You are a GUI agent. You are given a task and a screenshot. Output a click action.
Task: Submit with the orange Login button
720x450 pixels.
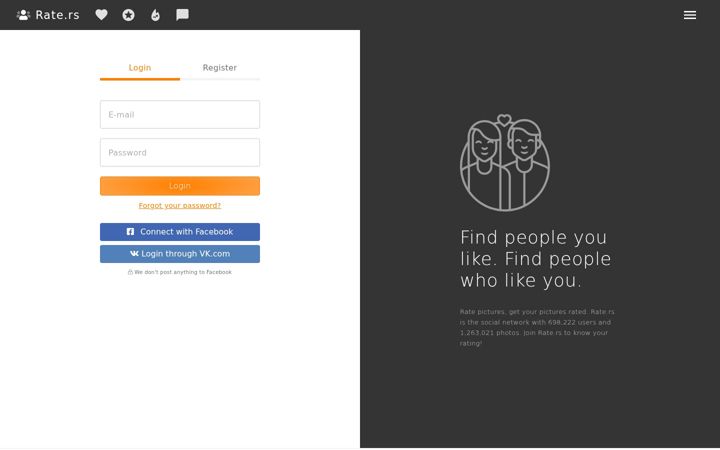[180, 186]
